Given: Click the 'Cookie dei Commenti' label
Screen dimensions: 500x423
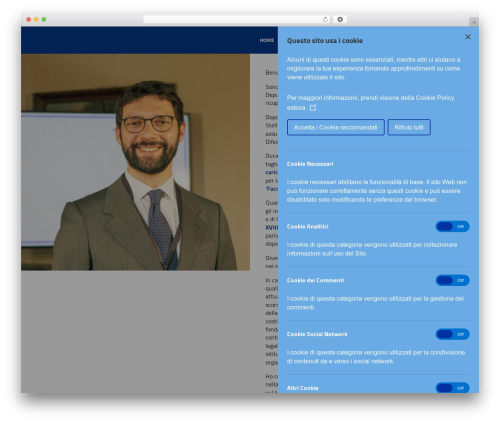Looking at the screenshot, I should coord(315,280).
